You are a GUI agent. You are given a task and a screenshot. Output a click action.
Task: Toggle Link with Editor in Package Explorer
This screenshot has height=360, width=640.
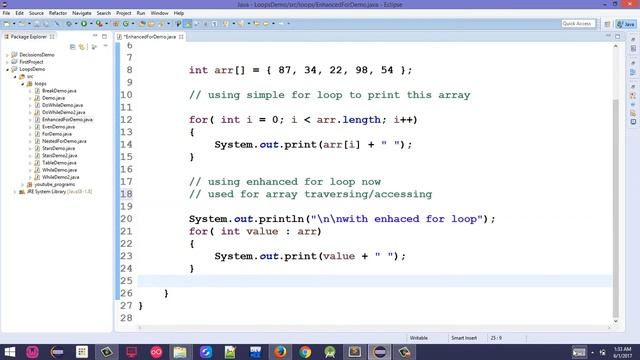(82, 47)
